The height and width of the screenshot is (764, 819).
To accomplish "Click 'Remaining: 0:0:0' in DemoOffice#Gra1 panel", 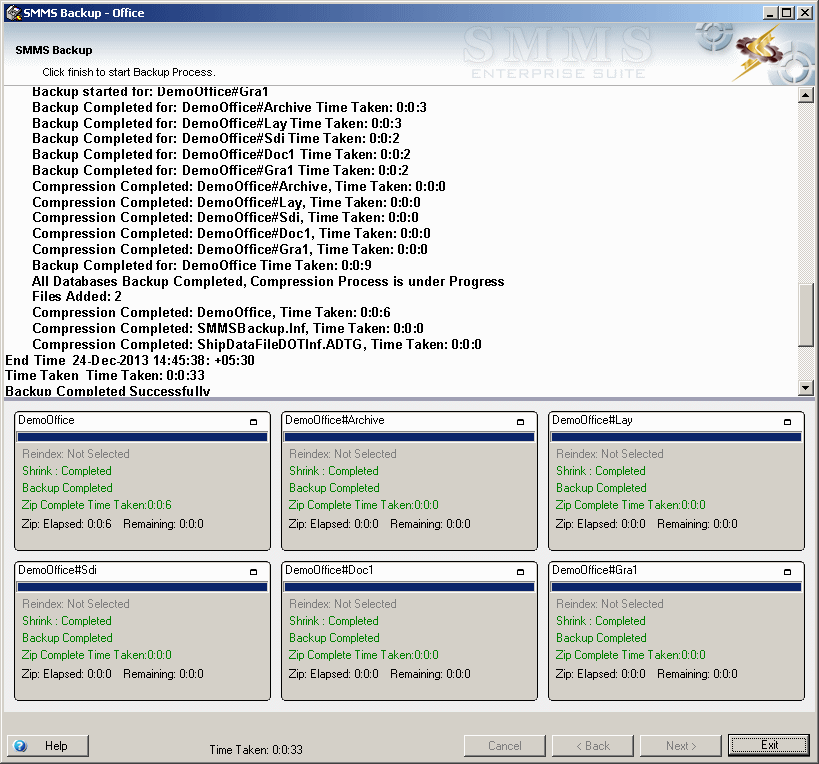I will coord(697,674).
